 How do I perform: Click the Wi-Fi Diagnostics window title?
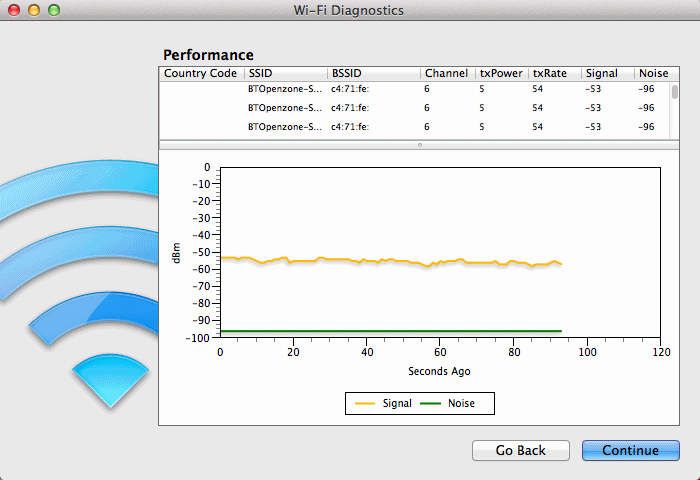349,10
